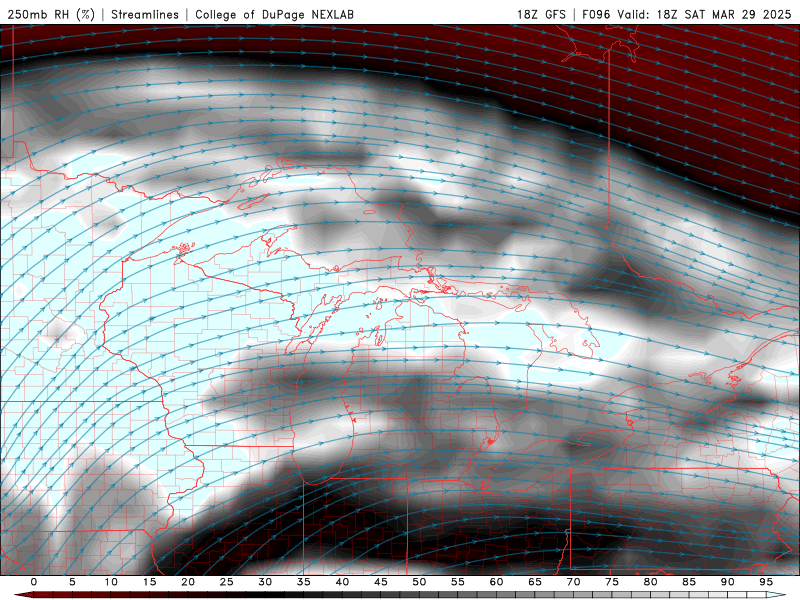The height and width of the screenshot is (600, 800).
Task: Click the "5" colorbar scale label
Action: 72,582
